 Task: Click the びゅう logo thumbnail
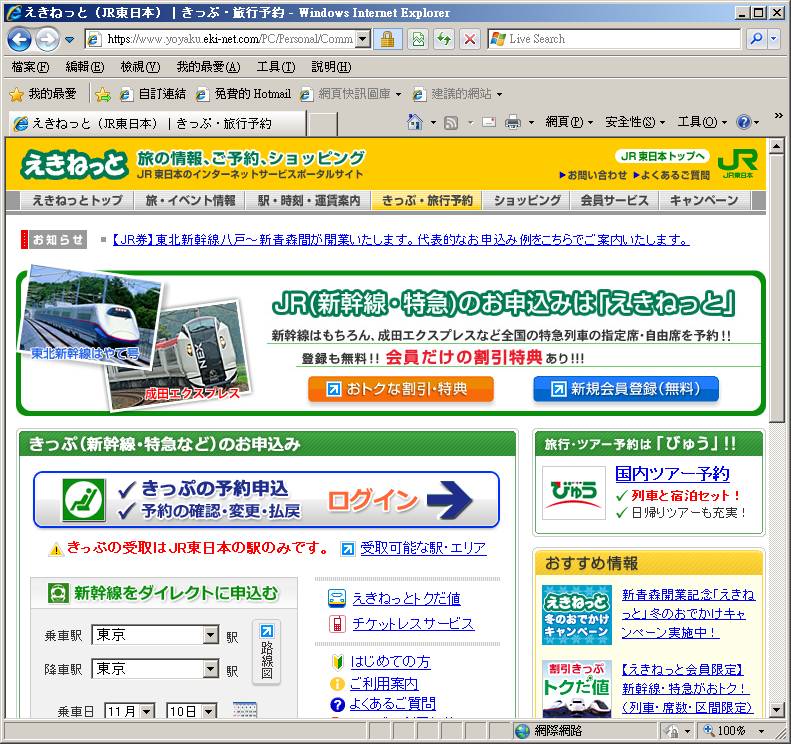574,492
